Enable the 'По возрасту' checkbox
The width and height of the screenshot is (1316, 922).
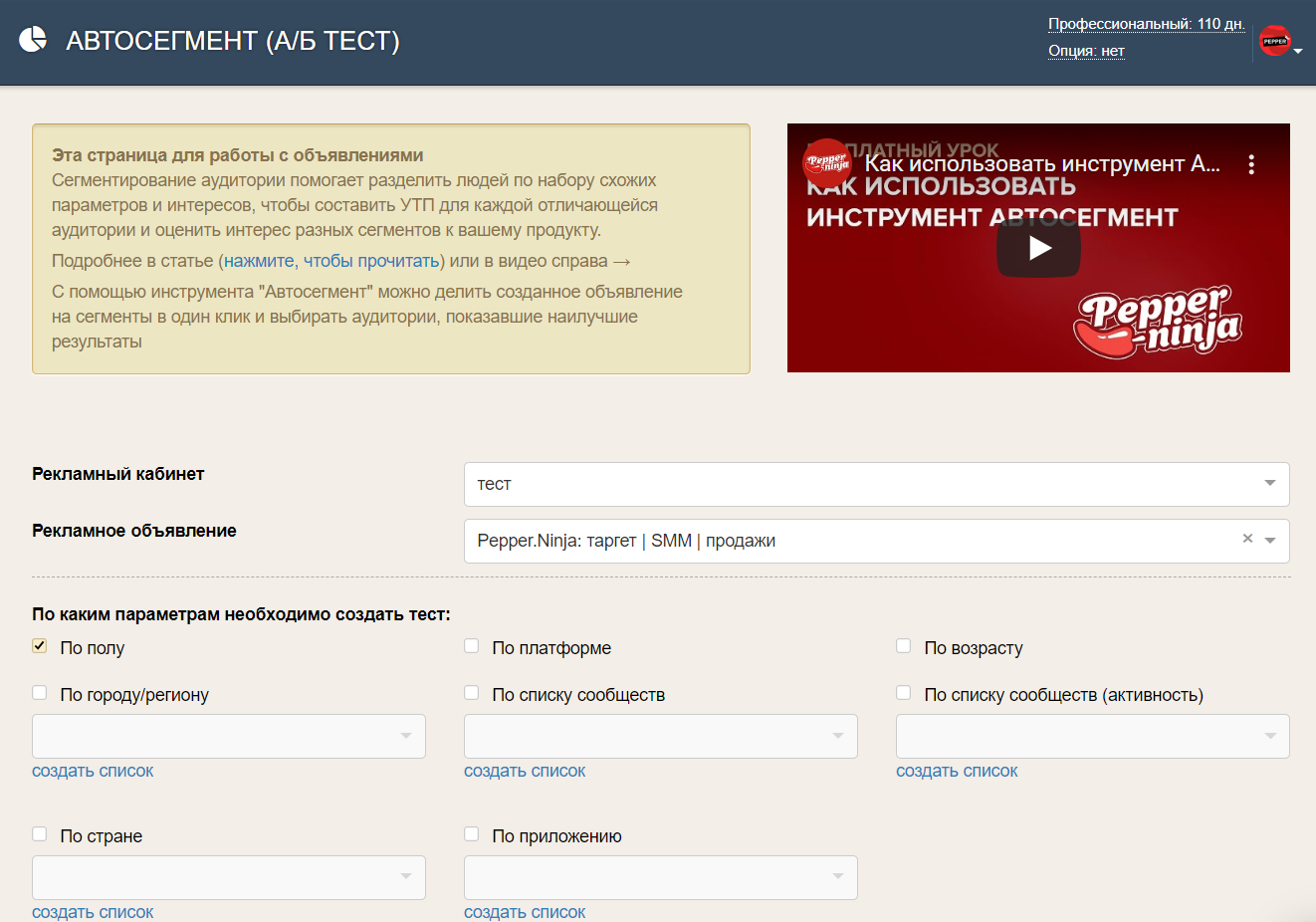click(x=904, y=646)
